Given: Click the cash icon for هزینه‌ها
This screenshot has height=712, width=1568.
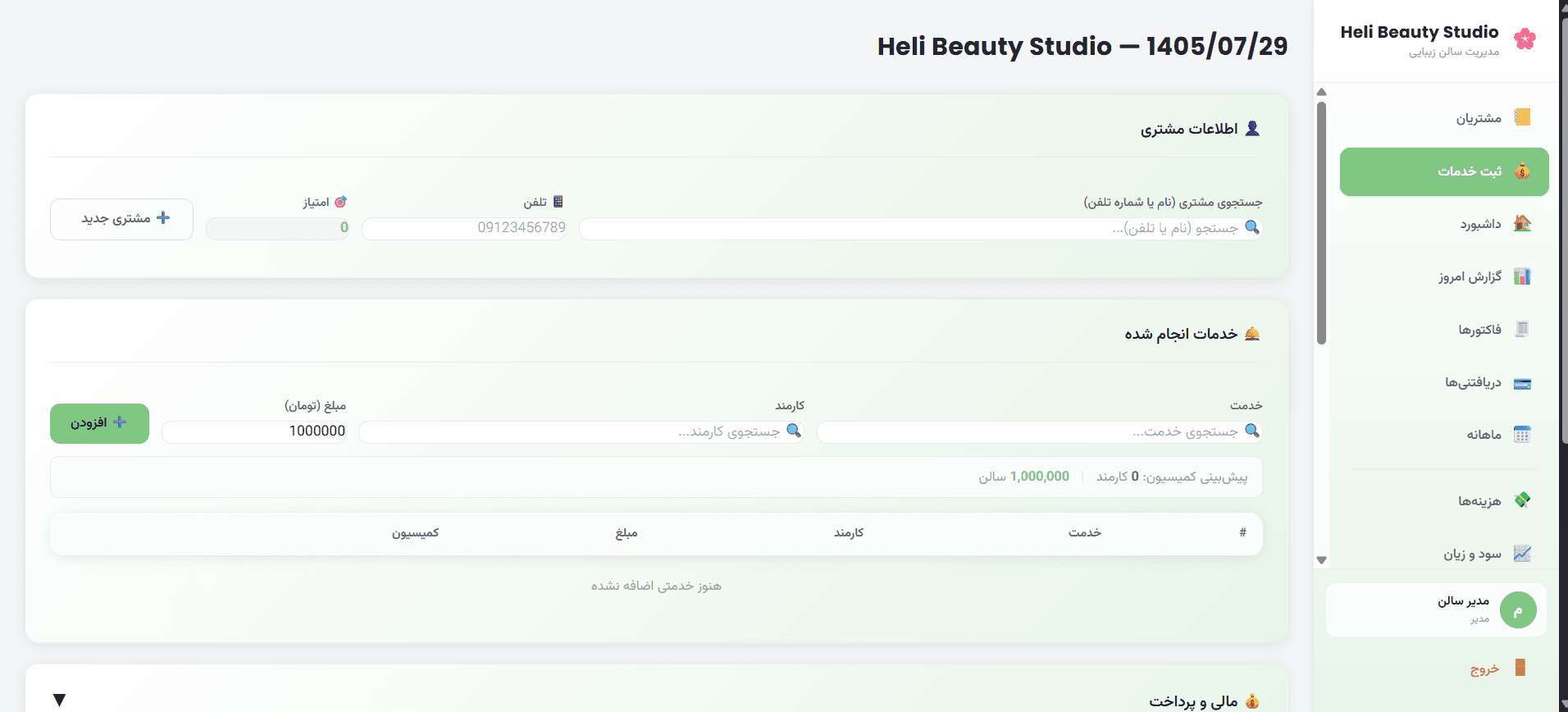Looking at the screenshot, I should (1522, 500).
